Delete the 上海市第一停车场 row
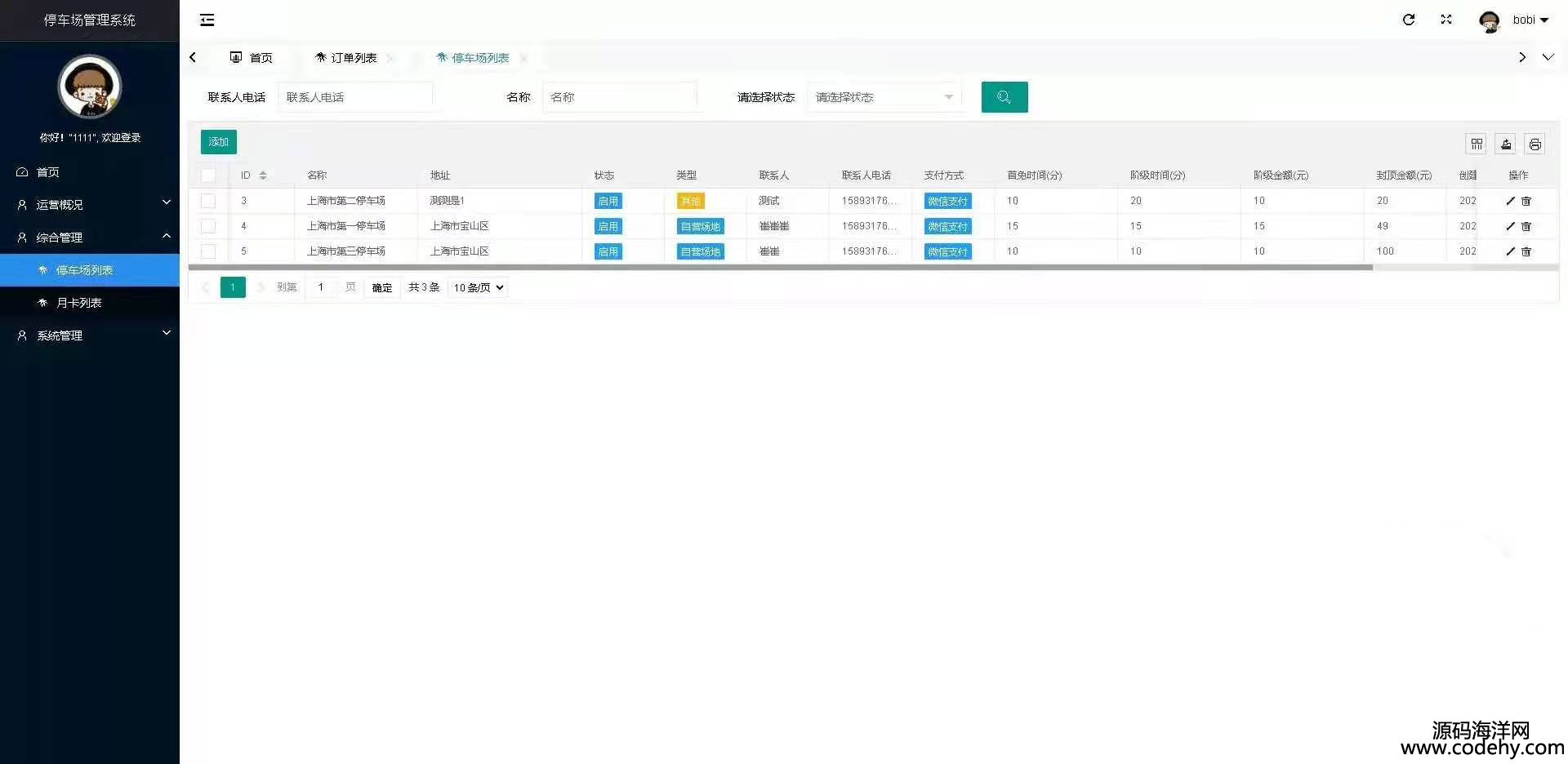 [1526, 226]
